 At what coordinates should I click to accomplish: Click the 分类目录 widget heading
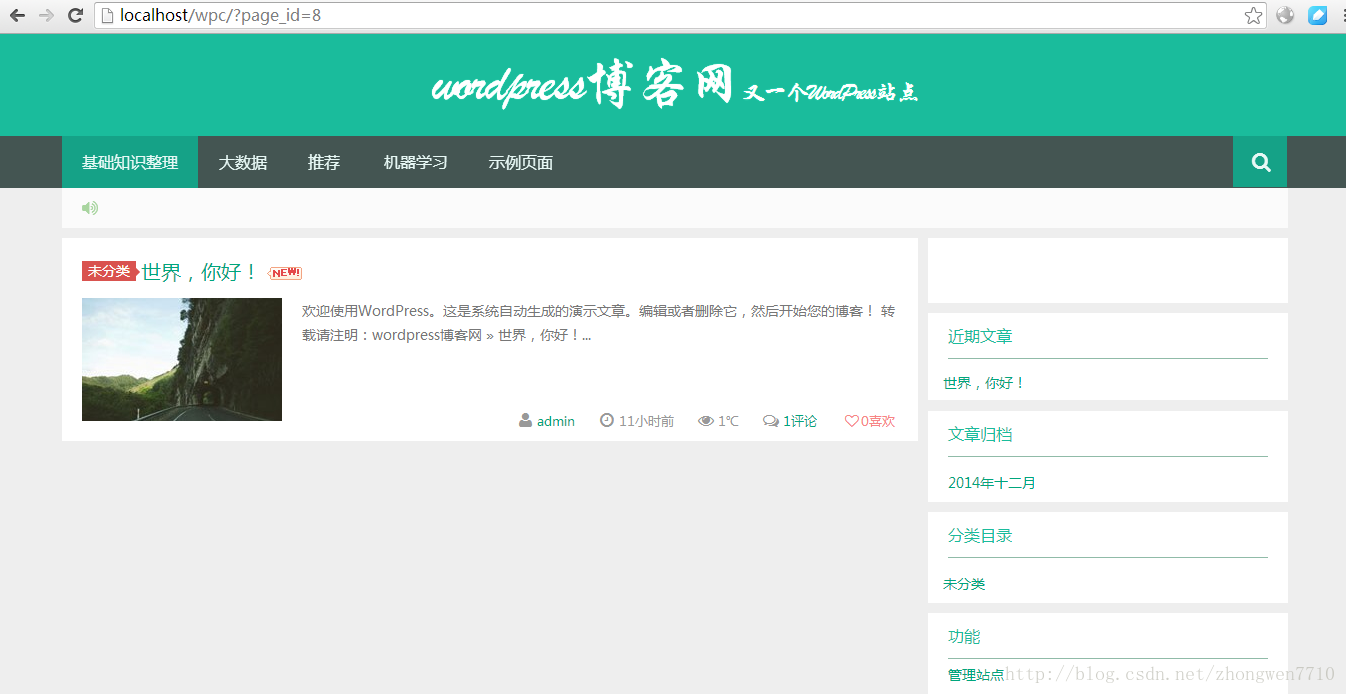tap(980, 535)
